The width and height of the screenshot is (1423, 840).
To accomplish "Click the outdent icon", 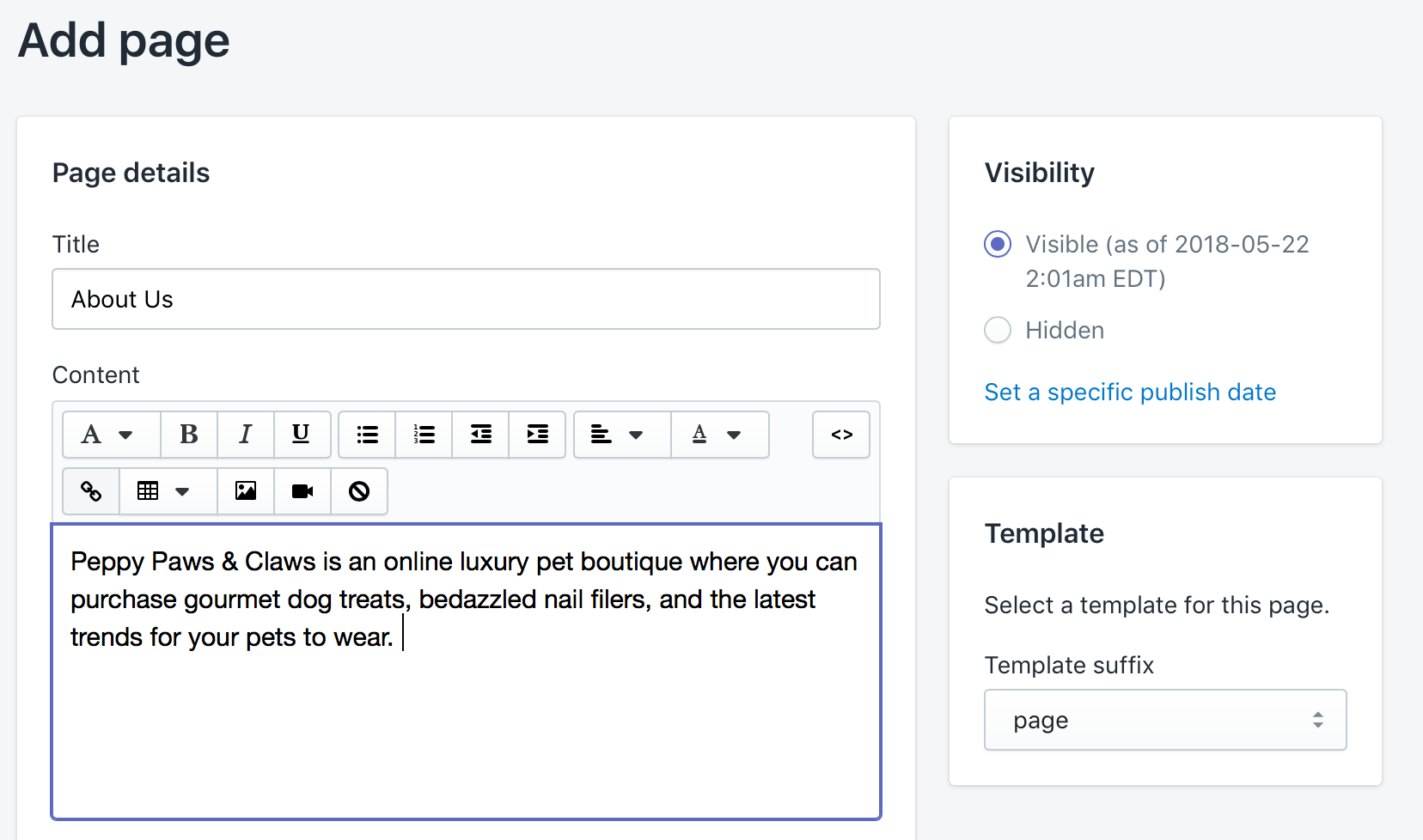I will point(480,435).
